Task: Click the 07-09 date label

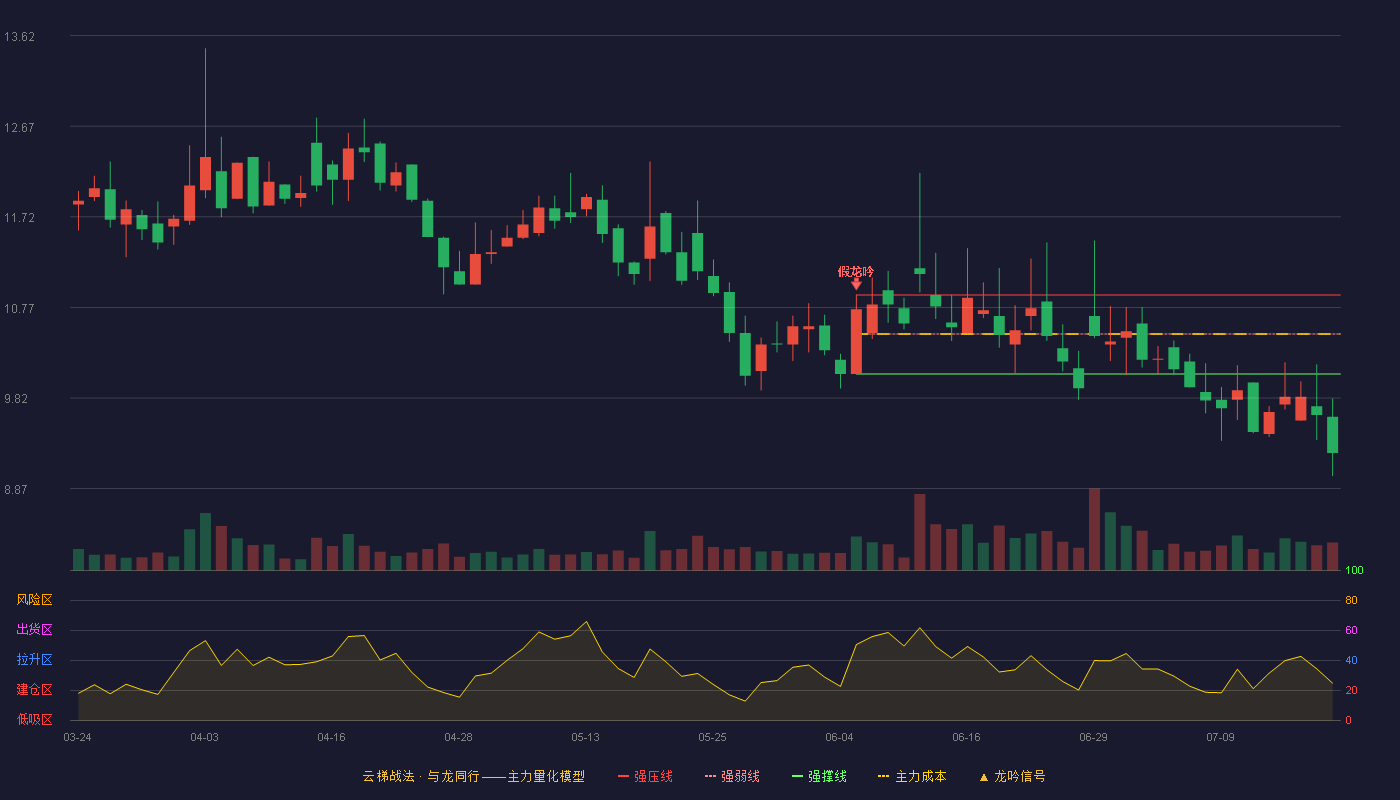Action: coord(1220,737)
